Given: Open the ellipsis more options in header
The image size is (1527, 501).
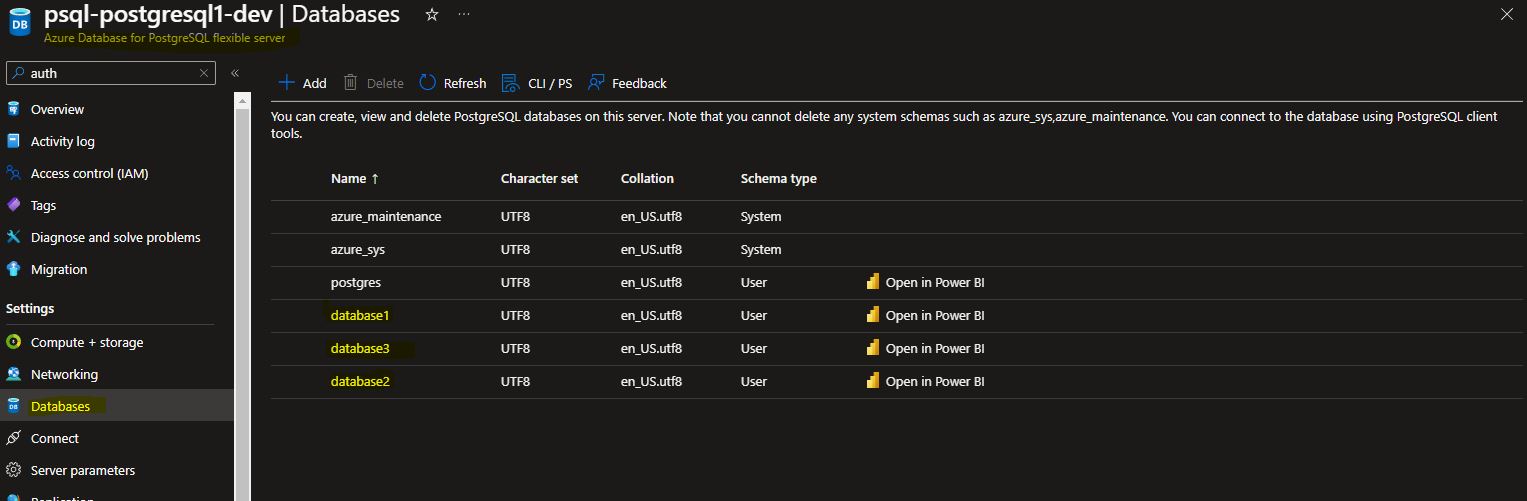Looking at the screenshot, I should [x=463, y=14].
